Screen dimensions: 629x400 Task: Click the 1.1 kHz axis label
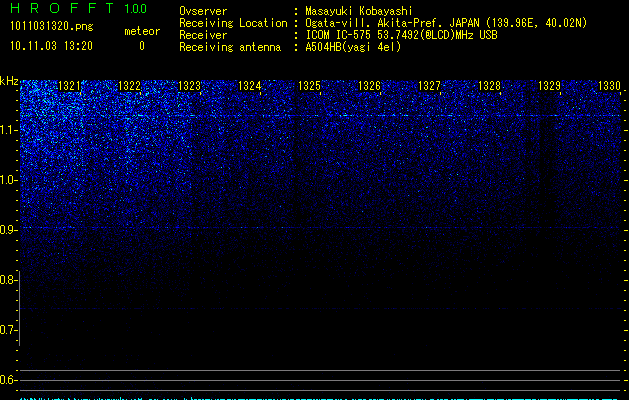point(8,130)
